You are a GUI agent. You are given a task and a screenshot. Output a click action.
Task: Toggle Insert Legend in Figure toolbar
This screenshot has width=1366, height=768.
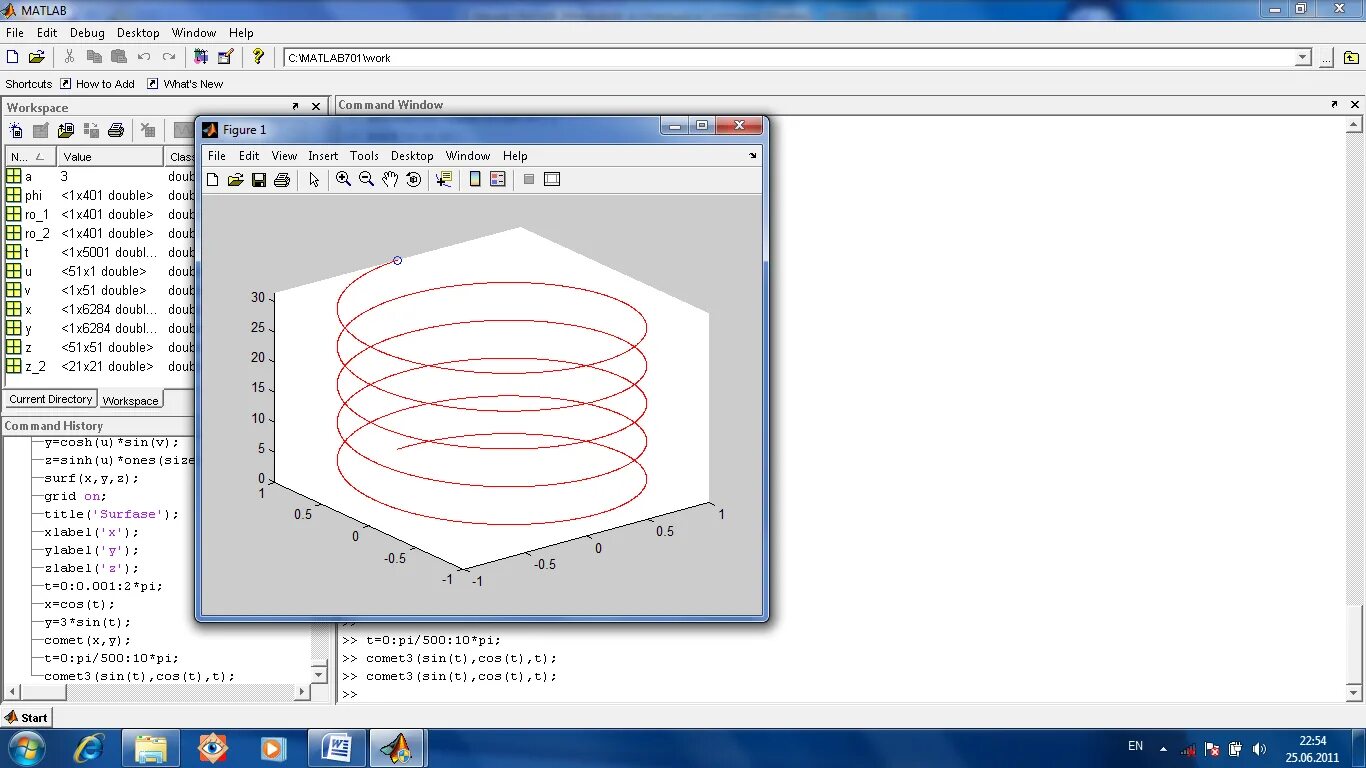point(498,179)
